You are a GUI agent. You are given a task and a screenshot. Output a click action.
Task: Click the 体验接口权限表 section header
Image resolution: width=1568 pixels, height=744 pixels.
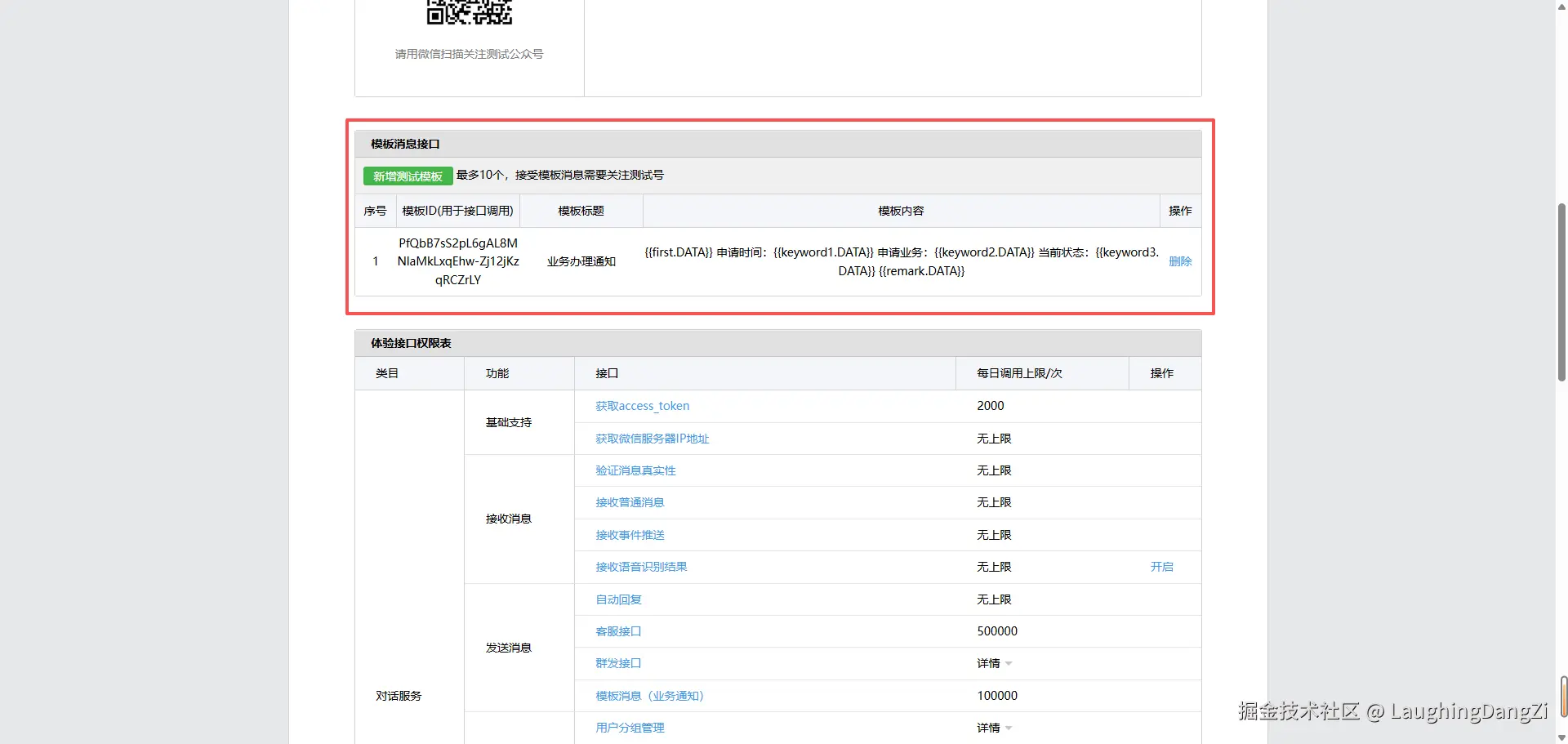(x=777, y=343)
